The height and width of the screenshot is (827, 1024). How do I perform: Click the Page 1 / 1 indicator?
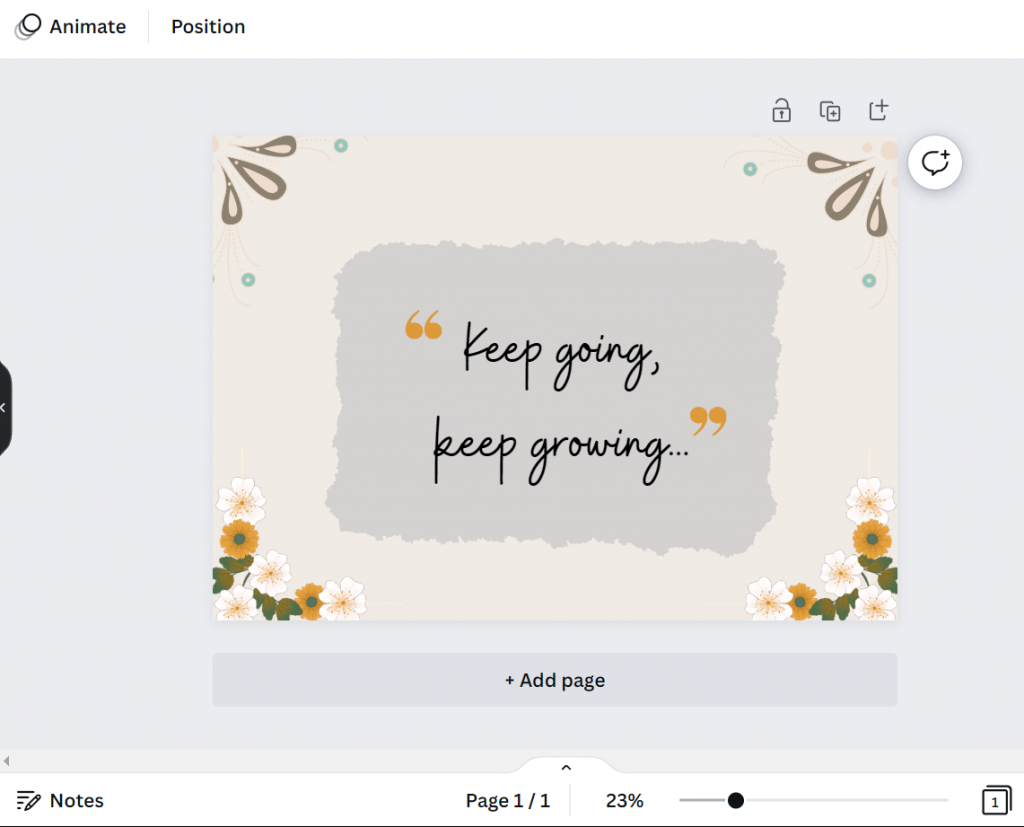click(x=508, y=800)
